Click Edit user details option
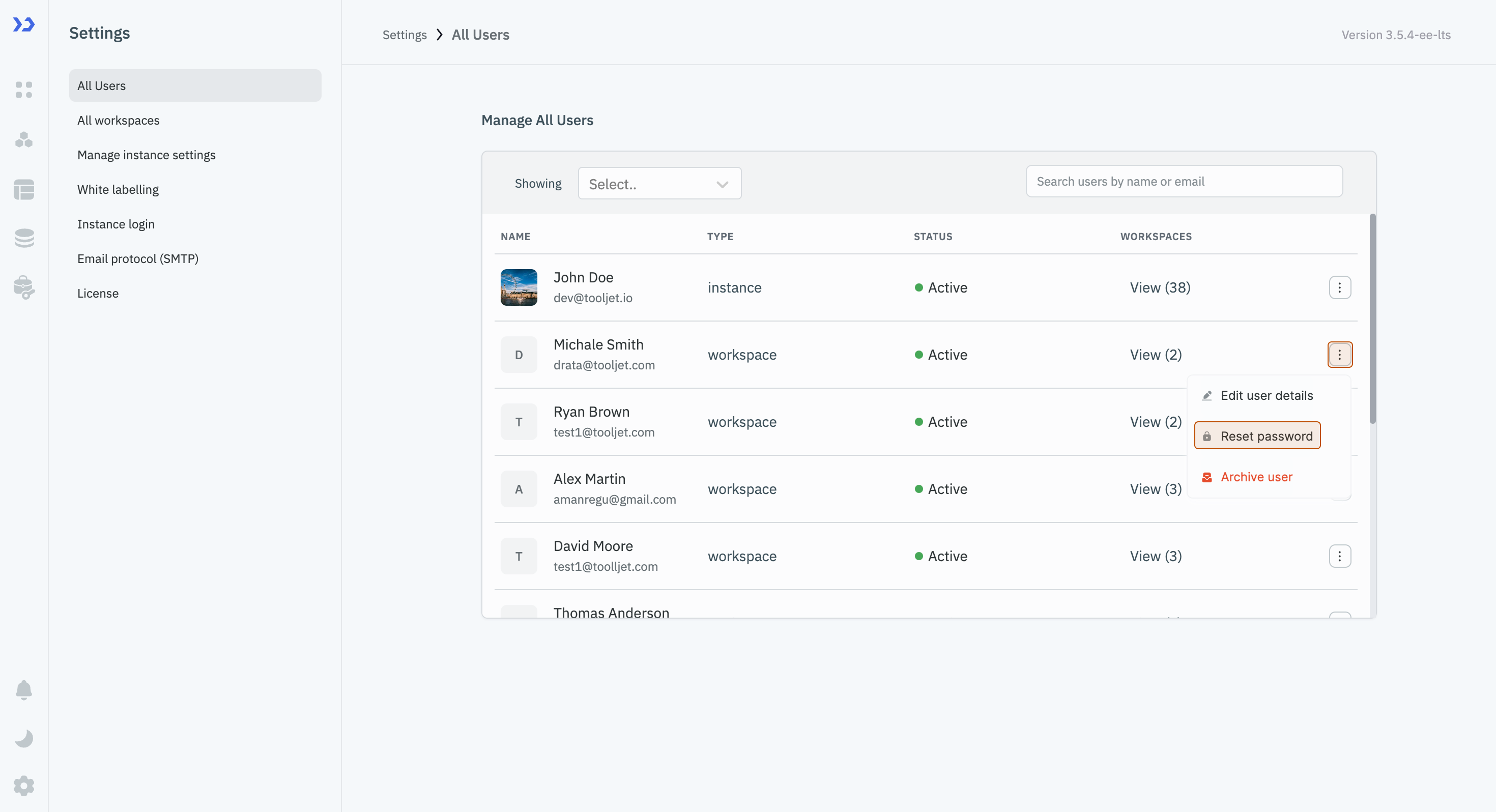1496x812 pixels. tap(1266, 395)
